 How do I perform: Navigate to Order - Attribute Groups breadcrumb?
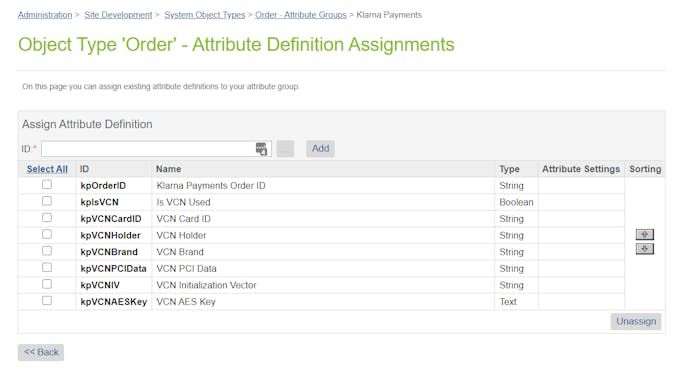coord(301,15)
